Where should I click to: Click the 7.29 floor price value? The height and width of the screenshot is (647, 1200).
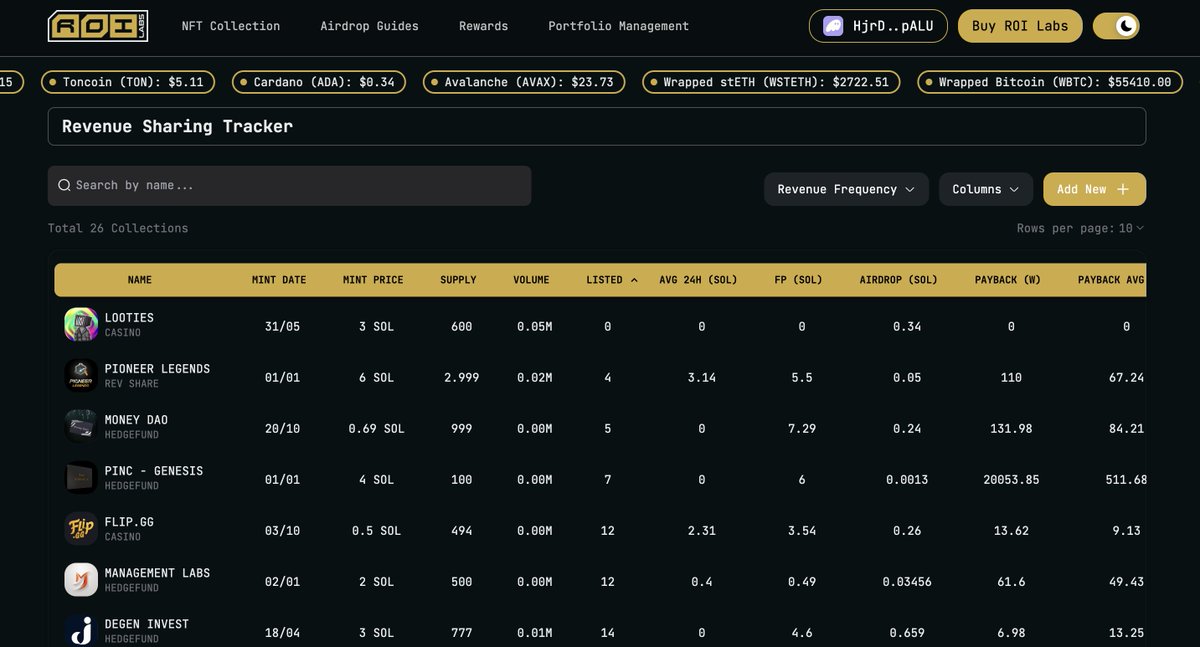click(802, 429)
